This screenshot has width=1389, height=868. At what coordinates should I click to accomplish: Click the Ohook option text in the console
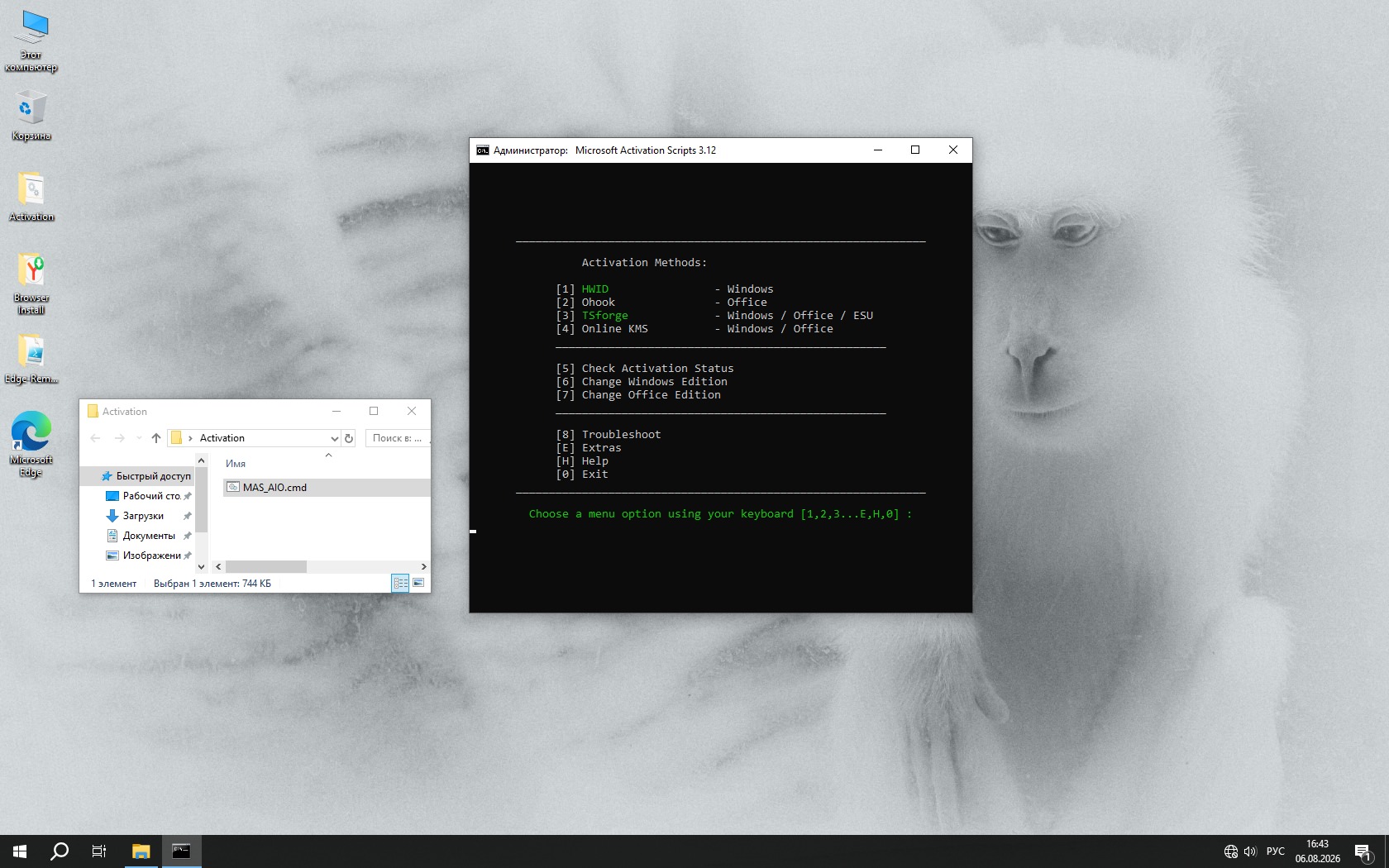[x=599, y=303]
